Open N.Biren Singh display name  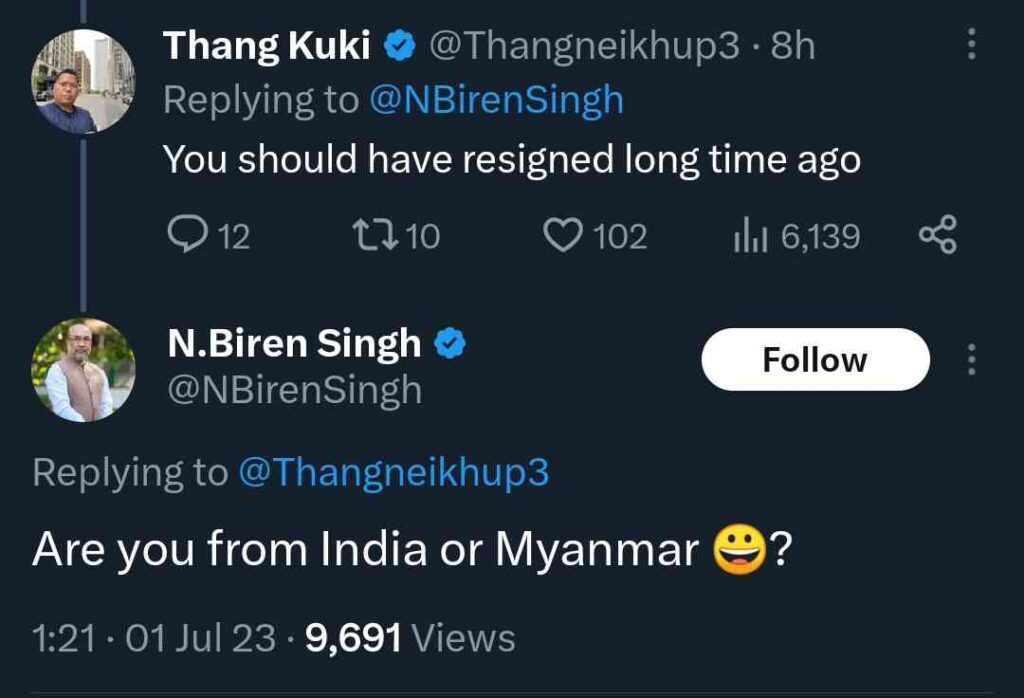[x=294, y=344]
